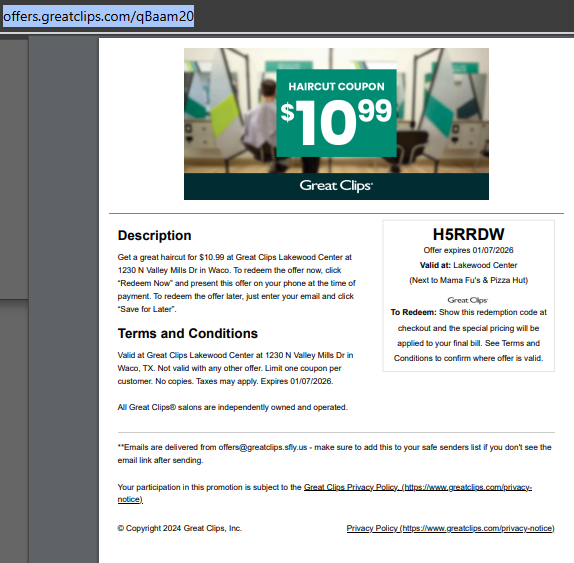Click the 'Terms and Conditions' heading

point(188,333)
